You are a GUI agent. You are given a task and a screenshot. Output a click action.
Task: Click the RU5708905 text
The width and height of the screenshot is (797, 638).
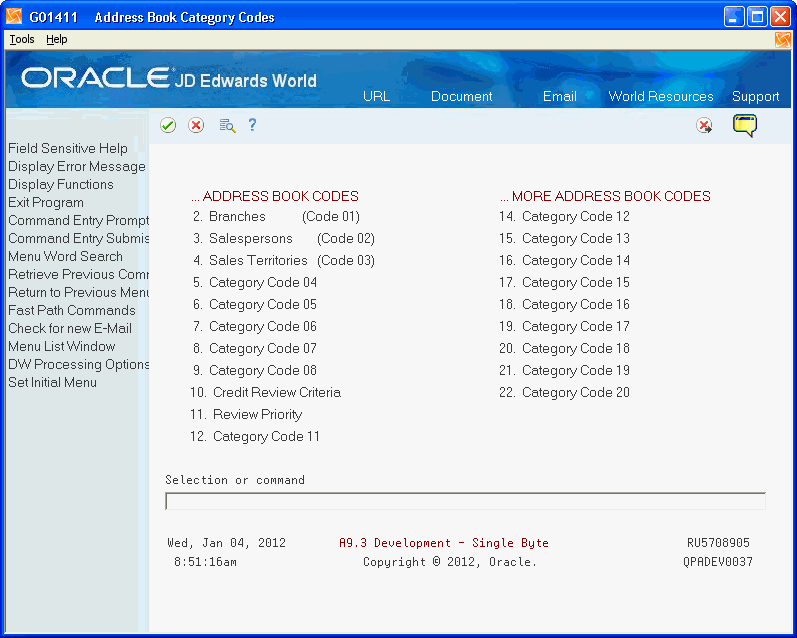(718, 543)
